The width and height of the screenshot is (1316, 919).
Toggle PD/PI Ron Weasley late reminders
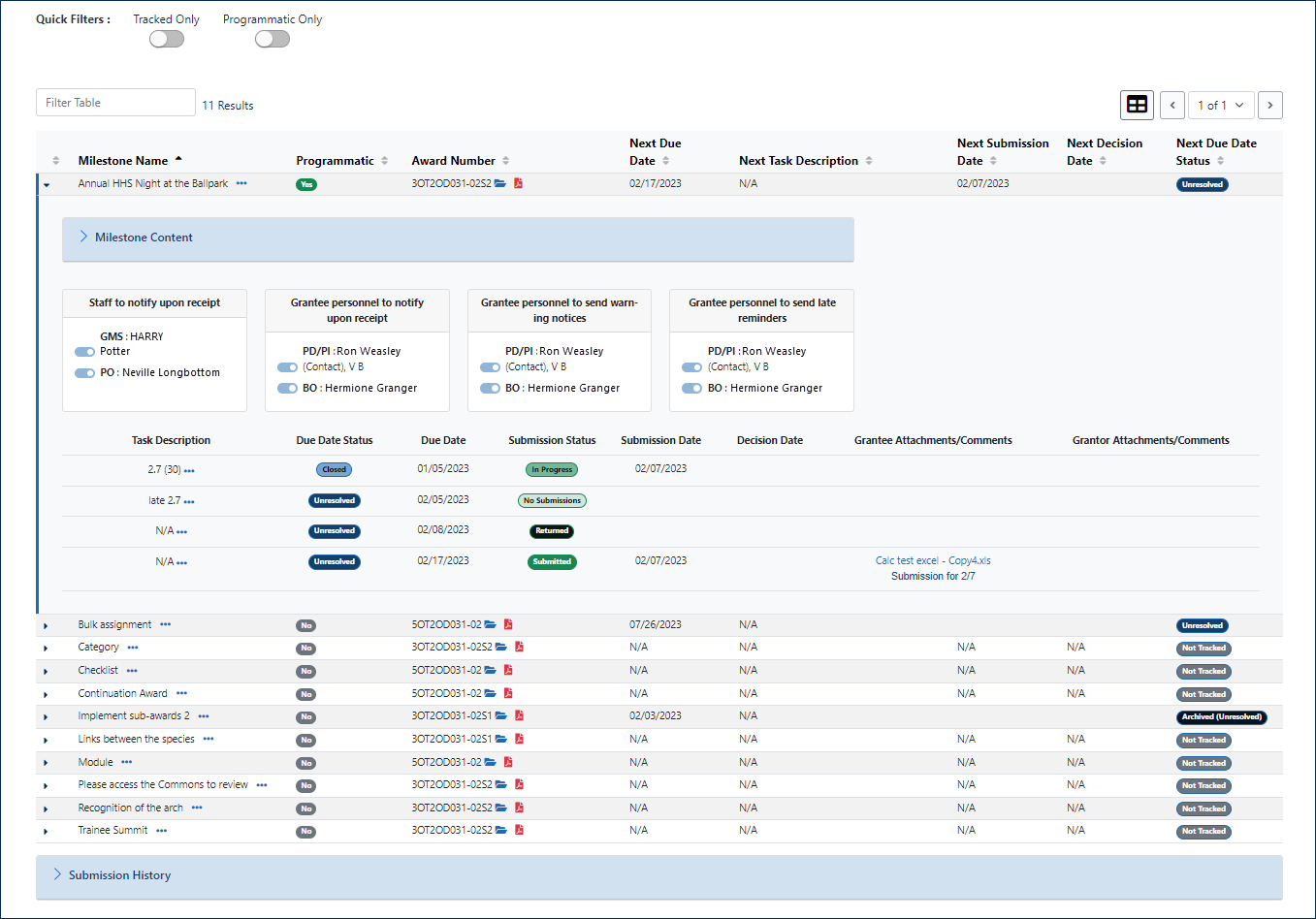691,367
